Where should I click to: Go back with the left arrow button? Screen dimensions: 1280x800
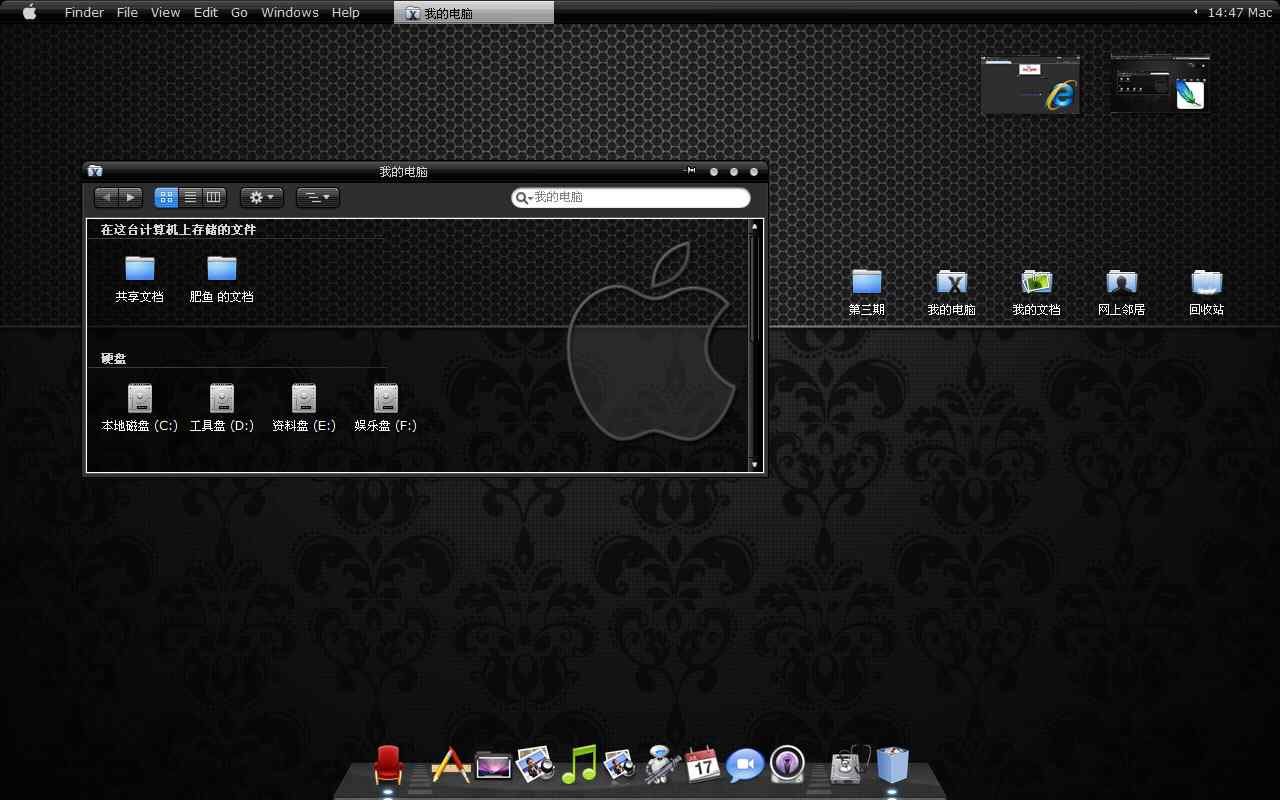[107, 197]
